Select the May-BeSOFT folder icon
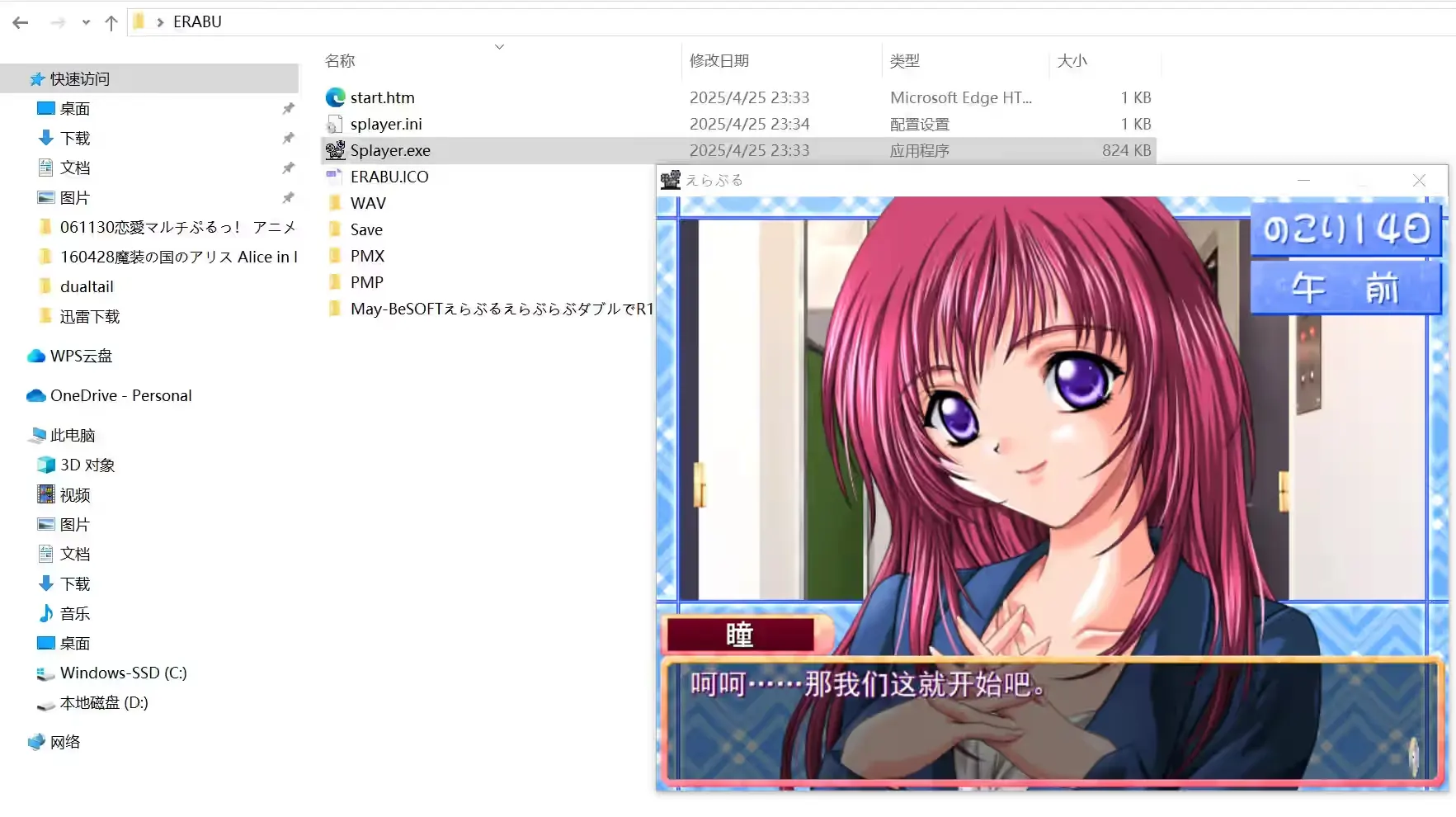 (x=335, y=309)
